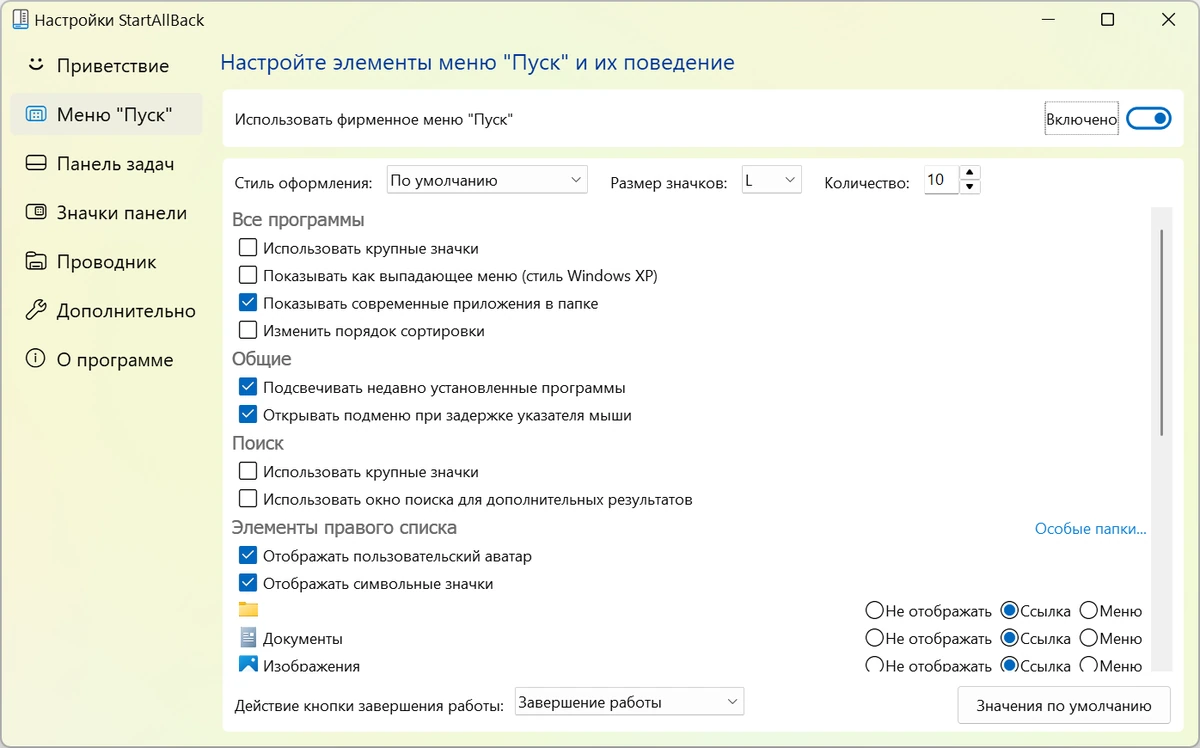Click the smiley icon next to Приветствие
Viewport: 1200px width, 748px height.
pyautogui.click(x=36, y=65)
